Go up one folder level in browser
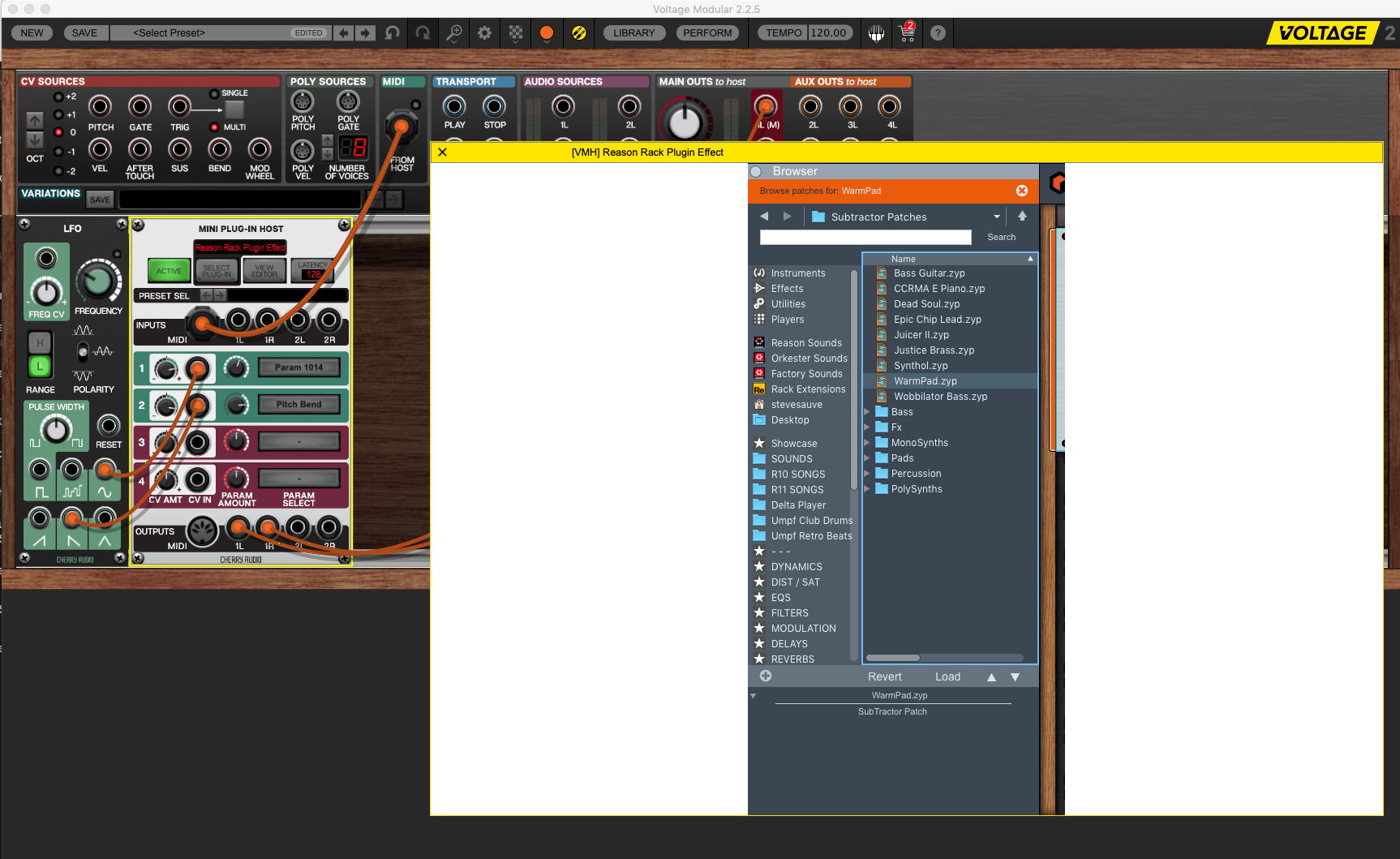Image resolution: width=1400 pixels, height=859 pixels. [1022, 216]
